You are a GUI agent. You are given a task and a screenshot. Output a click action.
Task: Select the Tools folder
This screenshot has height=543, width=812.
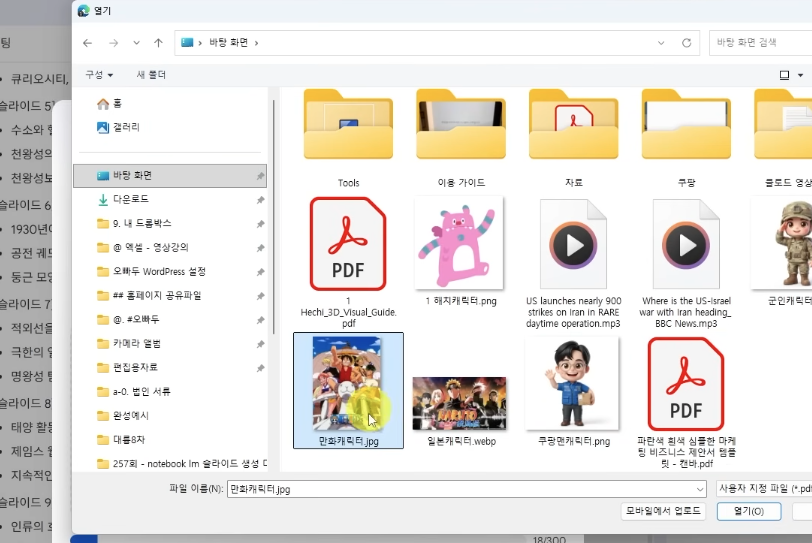(349, 138)
